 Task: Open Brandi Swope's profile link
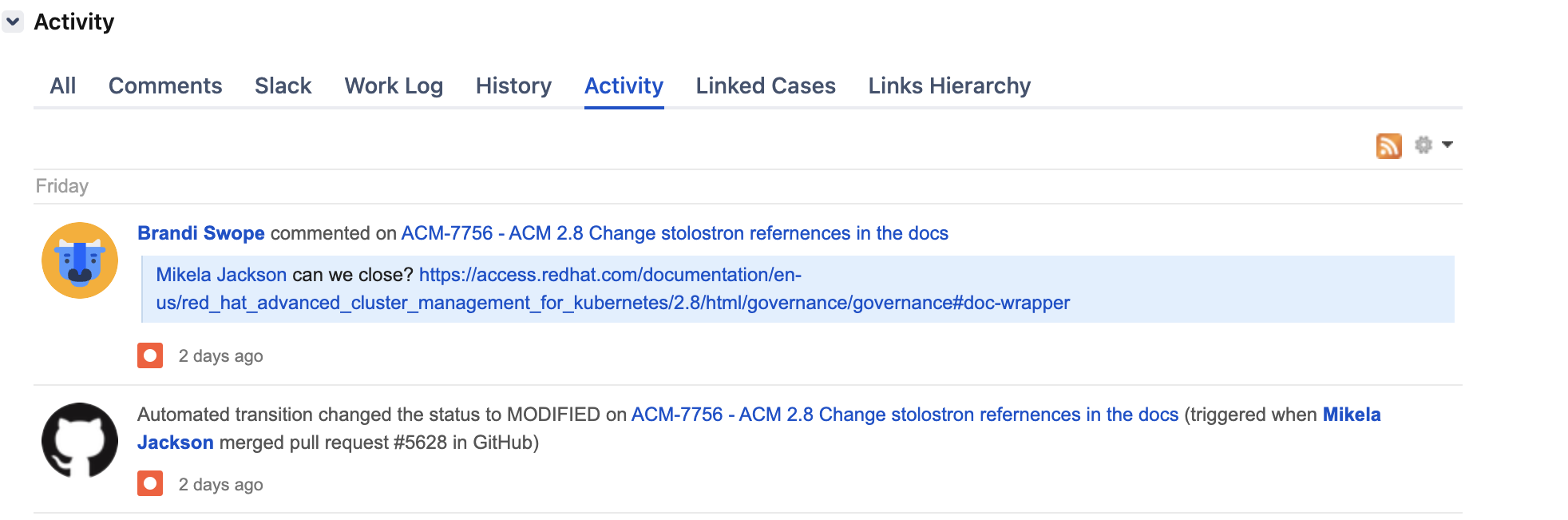pyautogui.click(x=201, y=233)
